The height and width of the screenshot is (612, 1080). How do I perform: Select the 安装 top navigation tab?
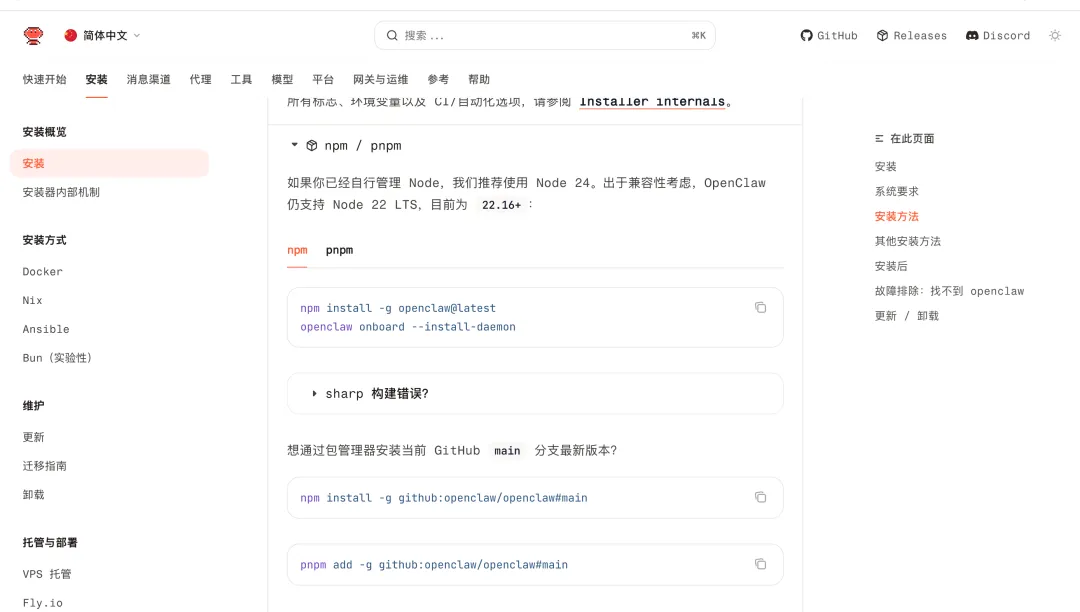(96, 79)
